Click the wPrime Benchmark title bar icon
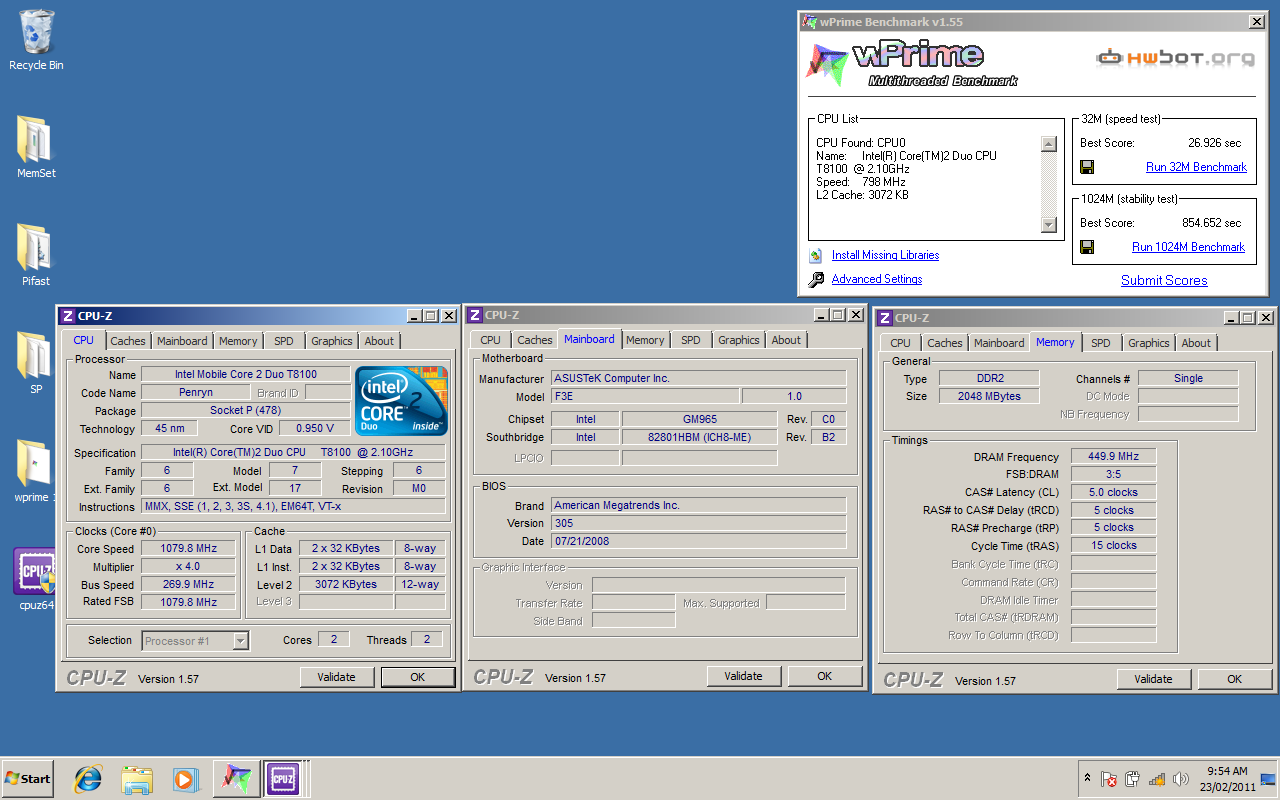This screenshot has width=1280, height=800. tap(810, 22)
